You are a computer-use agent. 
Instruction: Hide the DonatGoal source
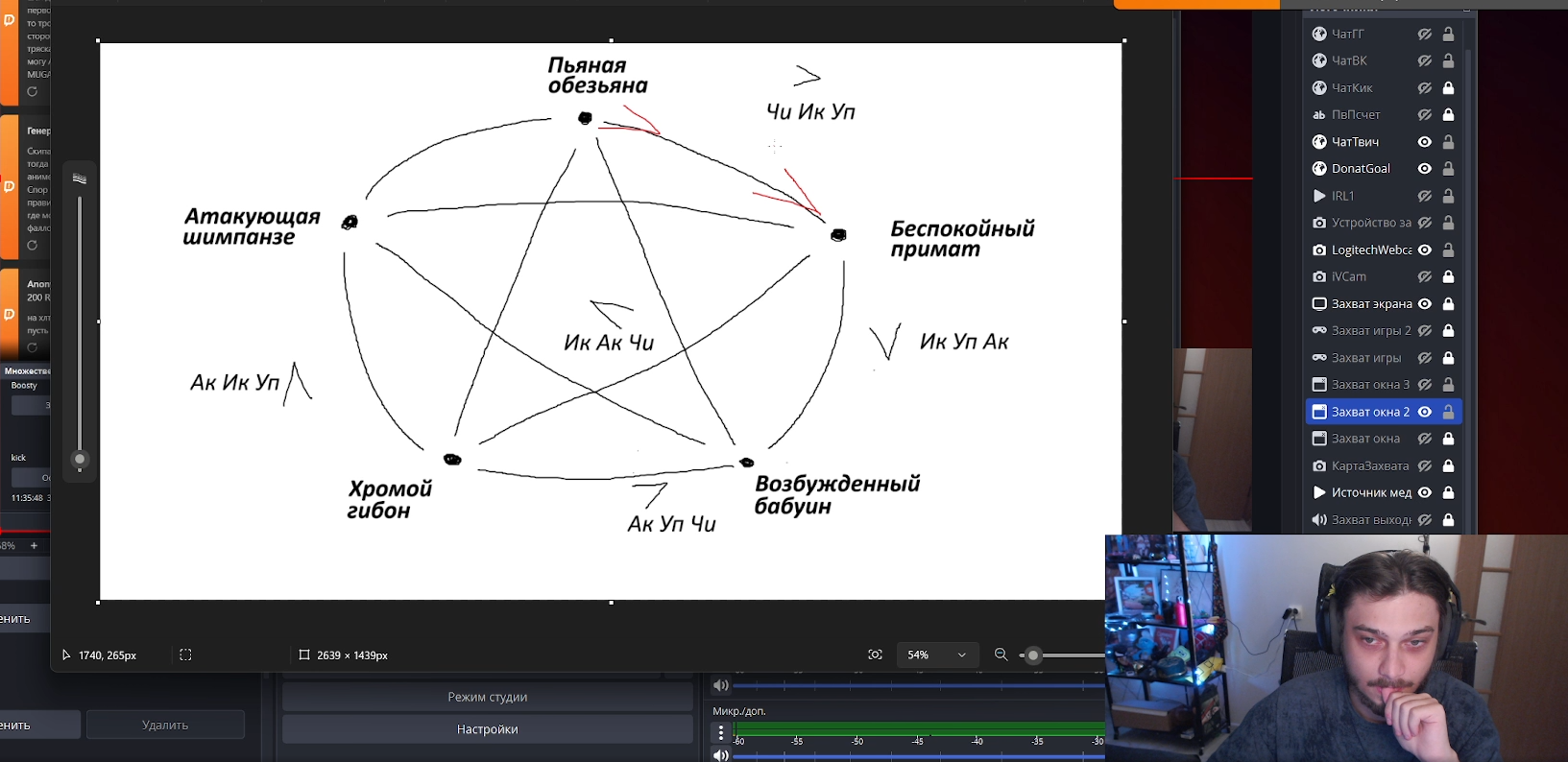1425,168
